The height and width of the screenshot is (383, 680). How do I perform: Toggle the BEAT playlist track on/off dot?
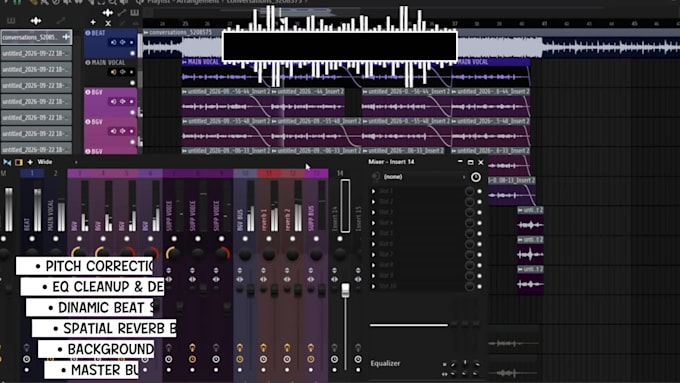133,53
